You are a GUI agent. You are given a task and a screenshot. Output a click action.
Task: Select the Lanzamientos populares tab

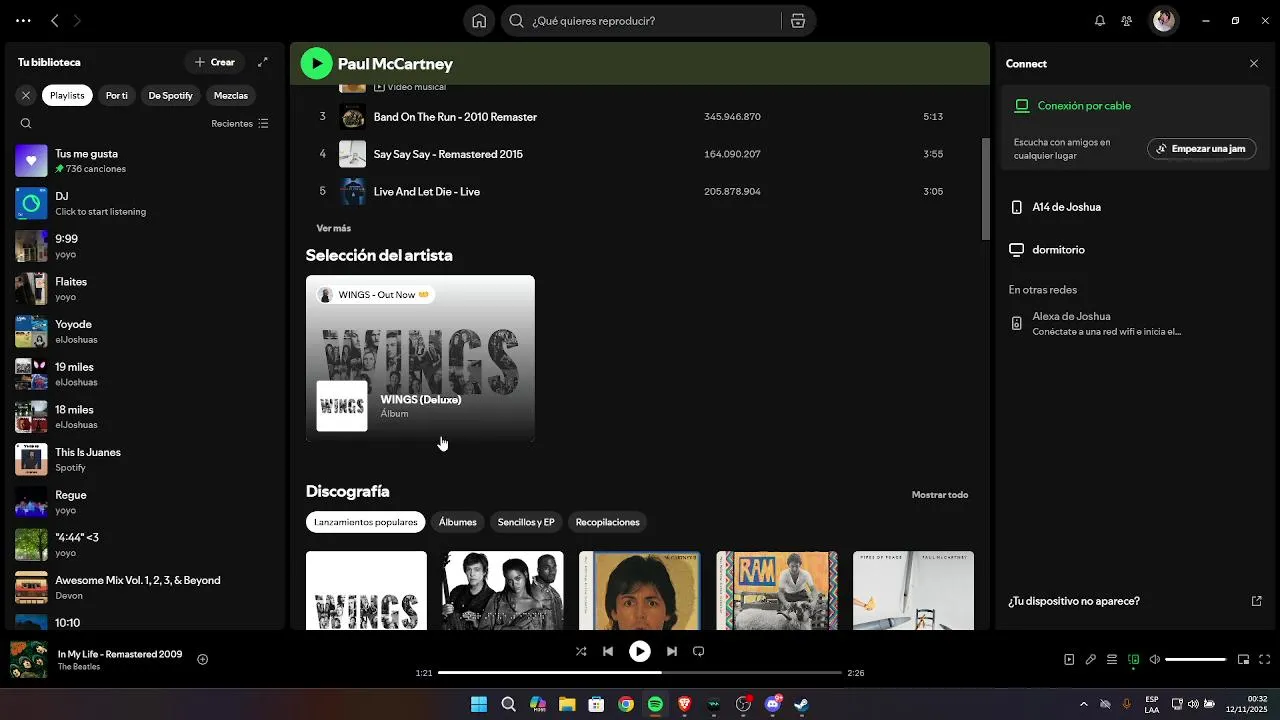point(366,522)
